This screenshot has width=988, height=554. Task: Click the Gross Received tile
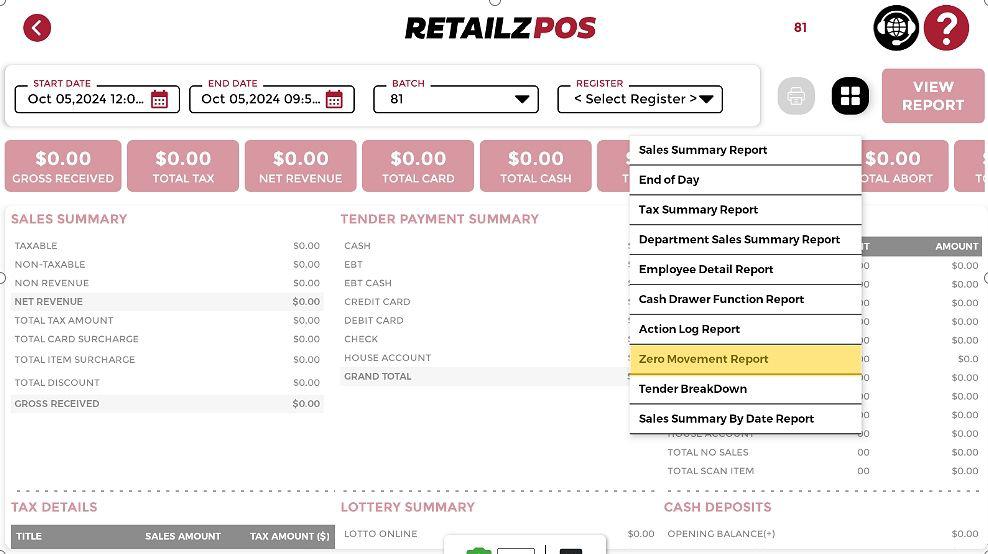[63, 166]
